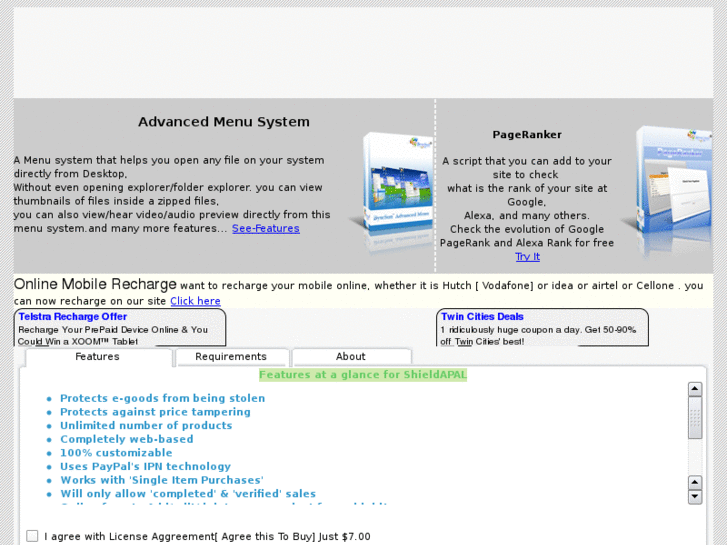
Task: Click 'I agree with License Aggreement' label text
Action: [x=207, y=536]
